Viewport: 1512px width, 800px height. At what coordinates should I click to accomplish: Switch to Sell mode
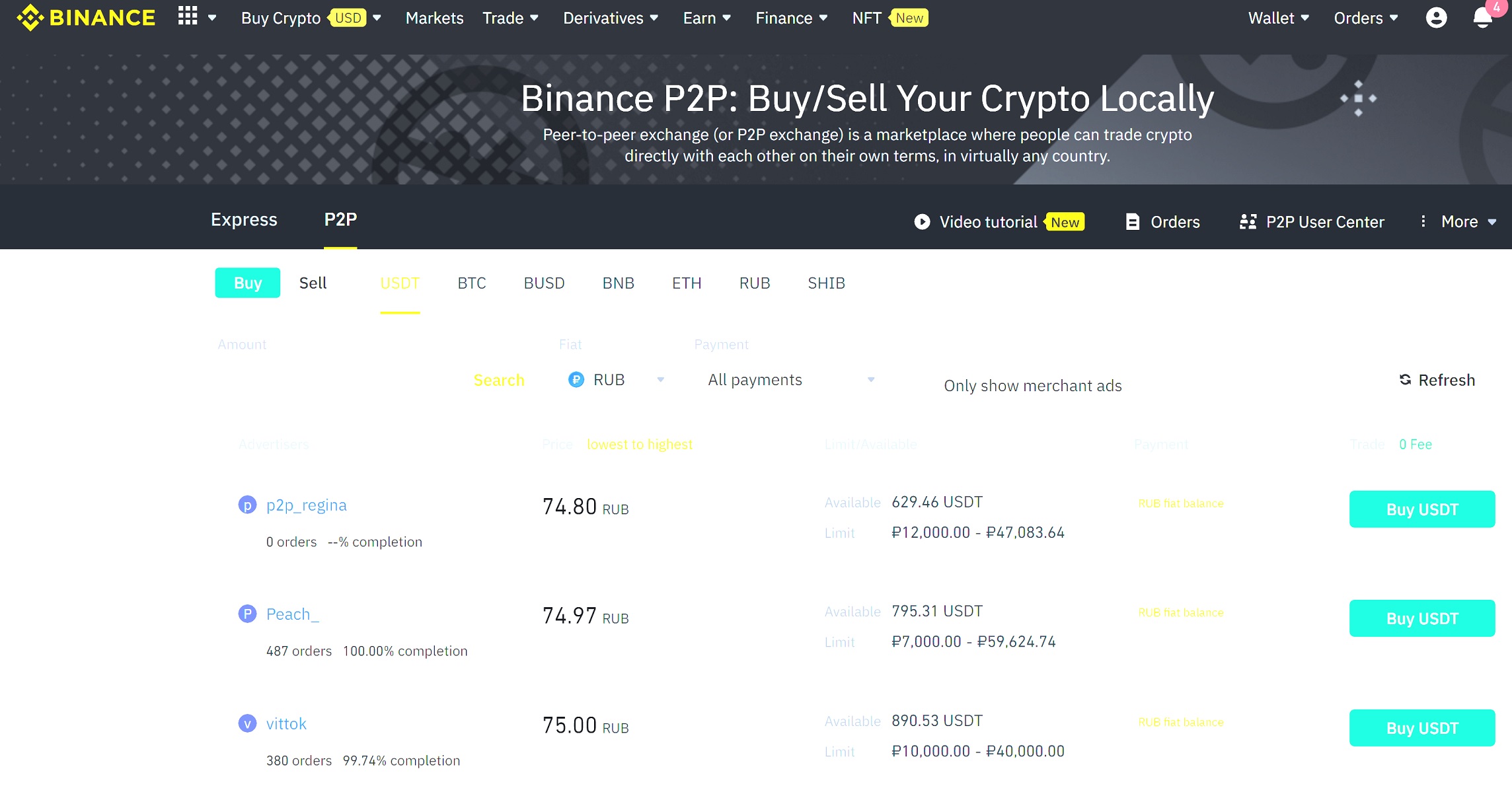pyautogui.click(x=313, y=283)
